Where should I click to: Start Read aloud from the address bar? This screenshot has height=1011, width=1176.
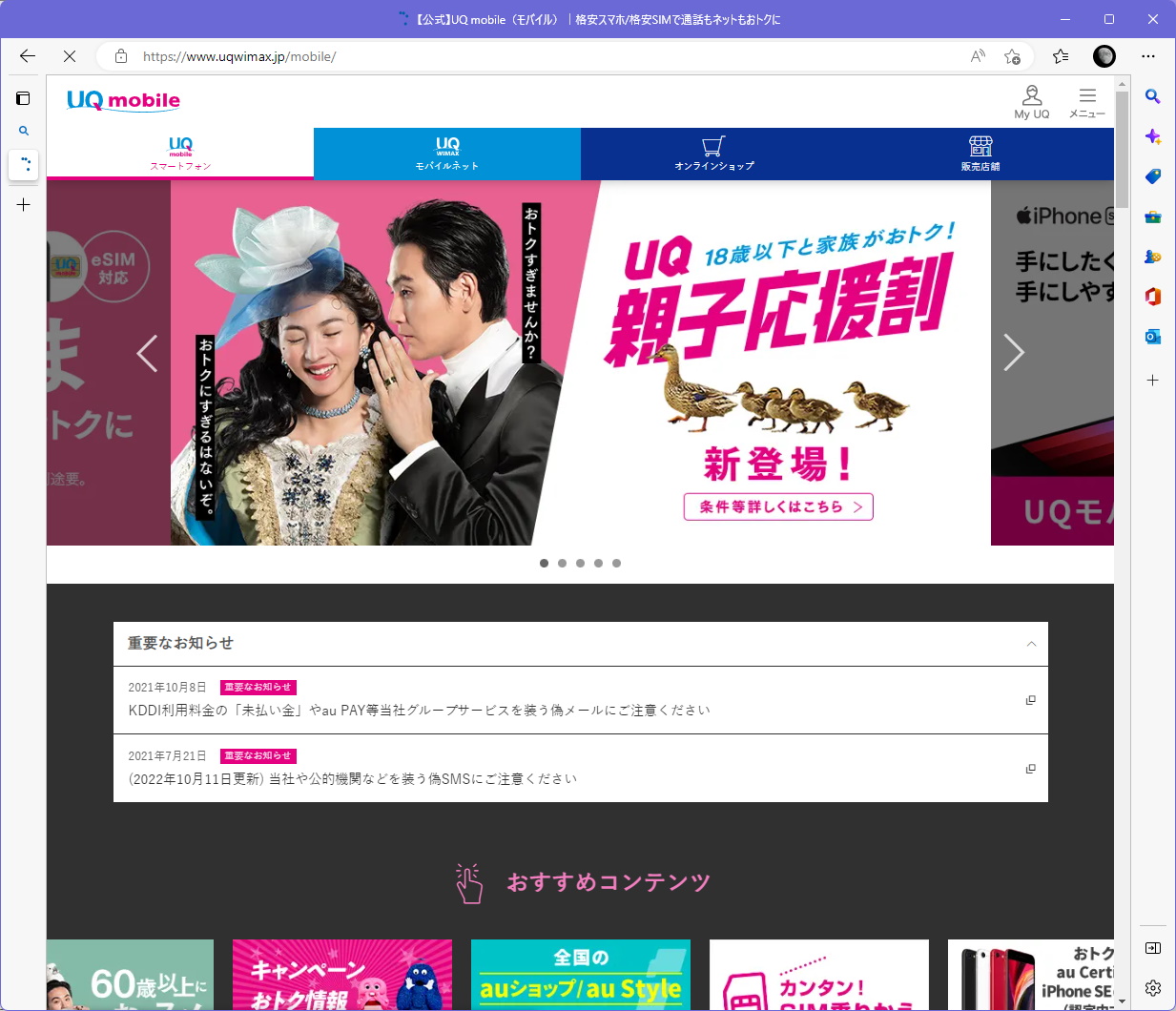978,56
